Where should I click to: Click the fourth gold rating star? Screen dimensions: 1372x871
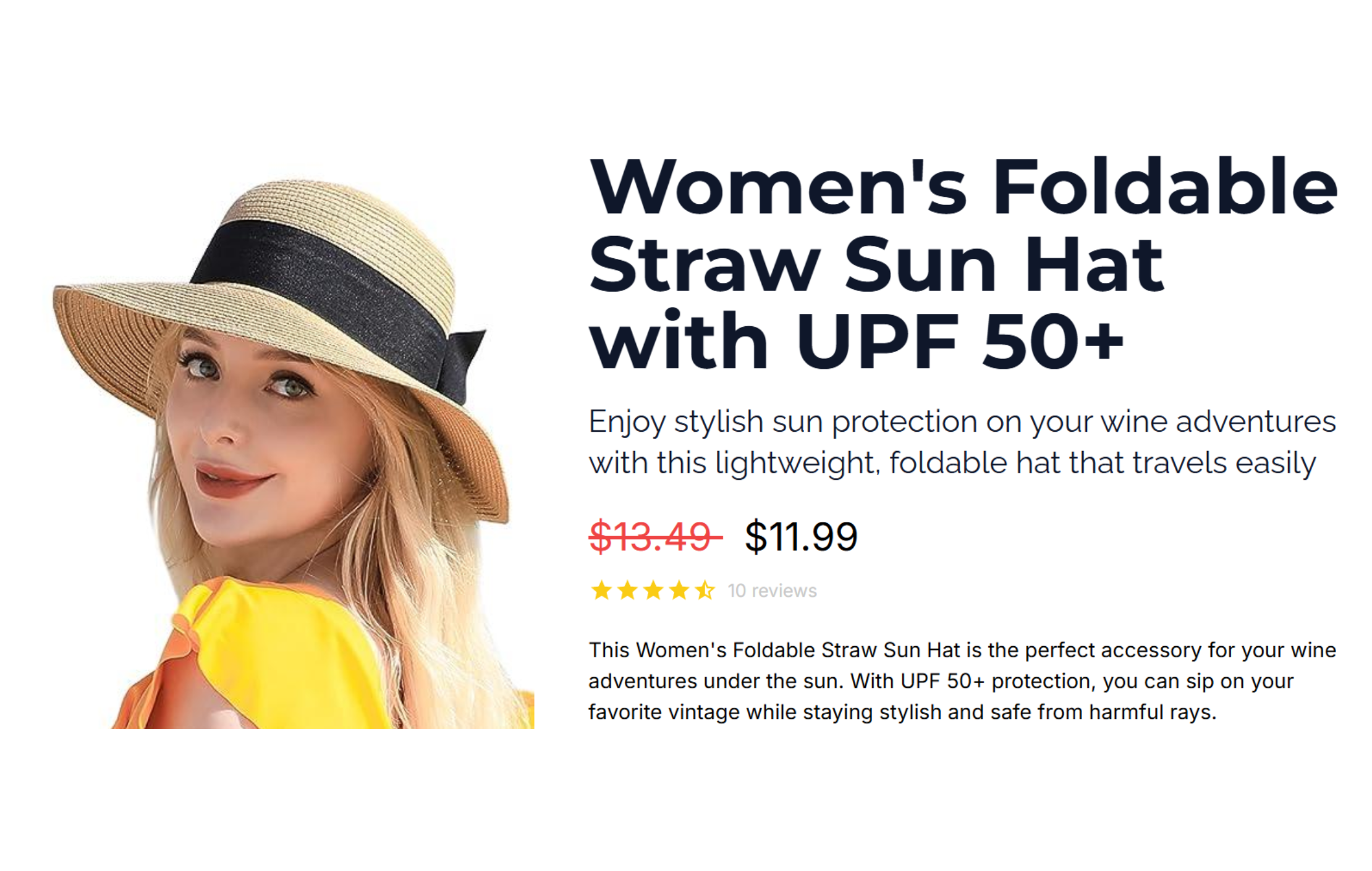pos(679,591)
